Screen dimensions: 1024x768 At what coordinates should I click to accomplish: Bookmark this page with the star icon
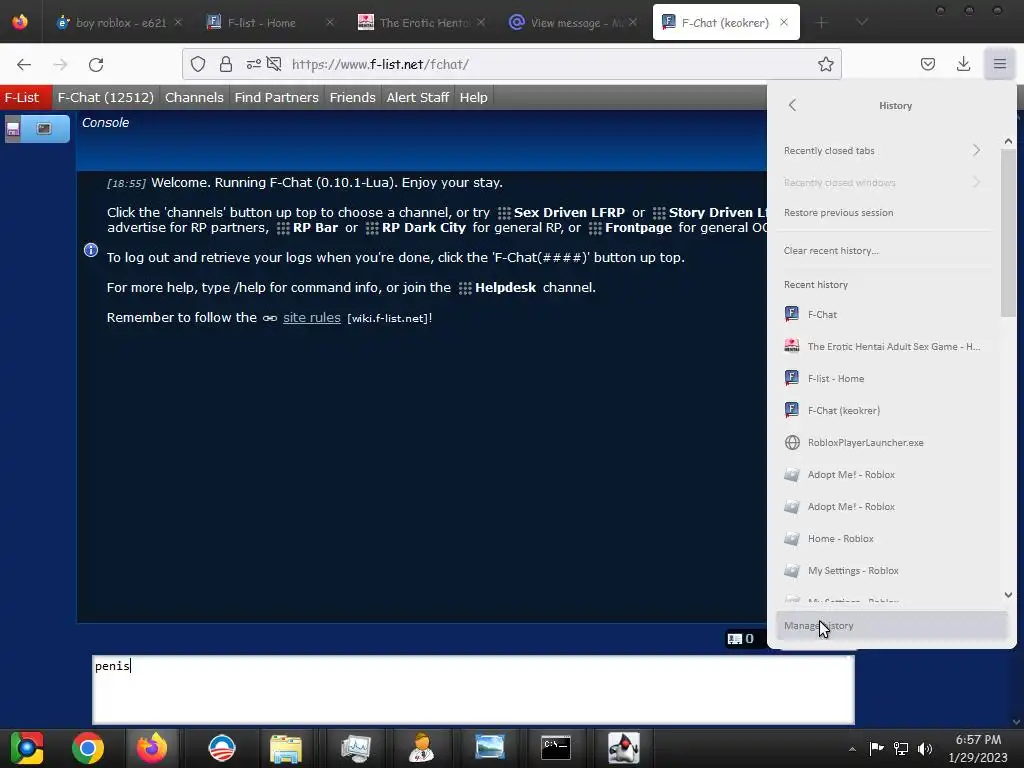click(x=825, y=64)
